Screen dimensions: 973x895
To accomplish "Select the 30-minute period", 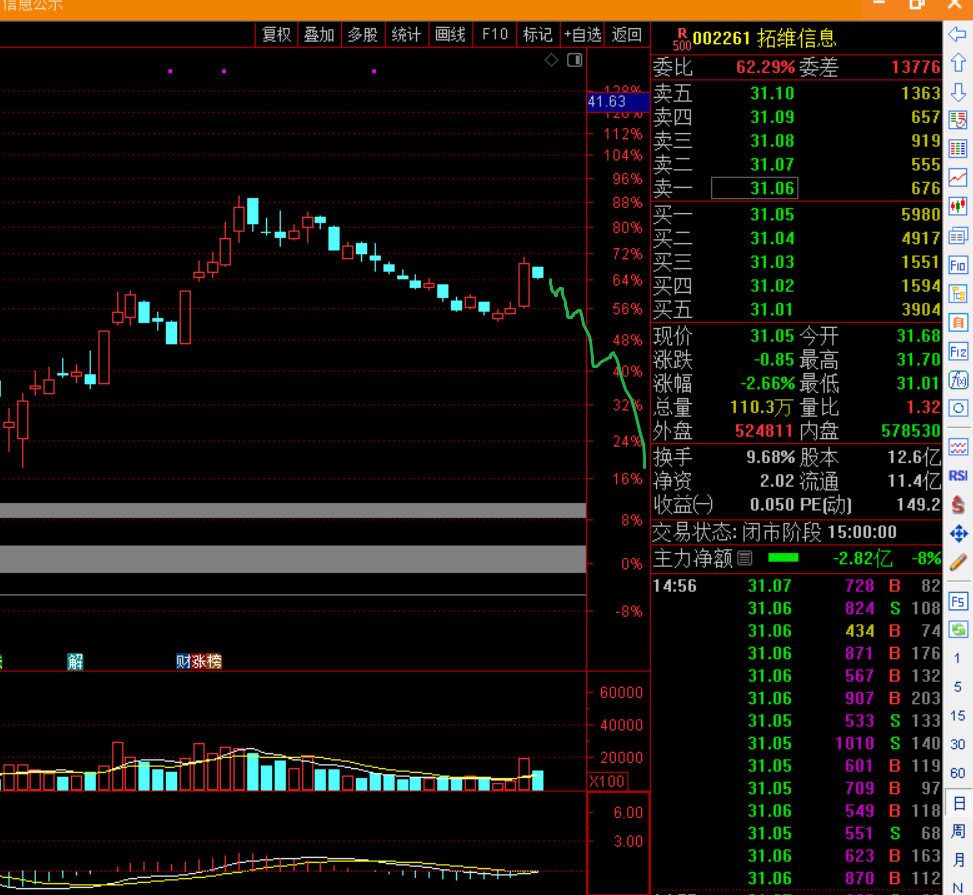I will coord(957,744).
